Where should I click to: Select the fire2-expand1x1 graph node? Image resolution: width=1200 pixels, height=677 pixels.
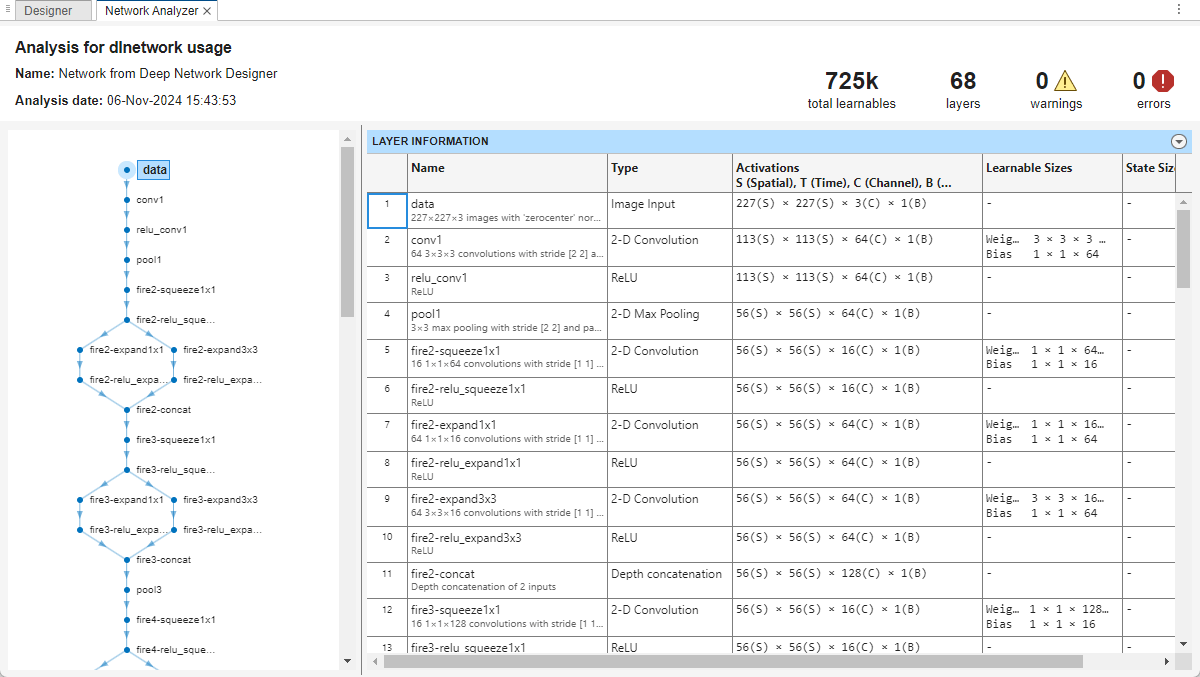coord(126,350)
